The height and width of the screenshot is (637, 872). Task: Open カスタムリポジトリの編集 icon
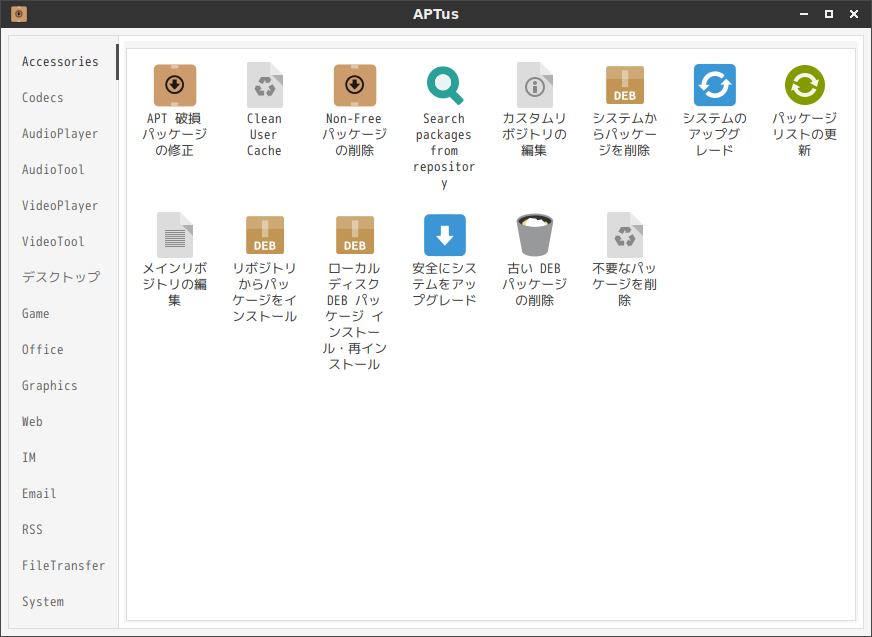(534, 85)
